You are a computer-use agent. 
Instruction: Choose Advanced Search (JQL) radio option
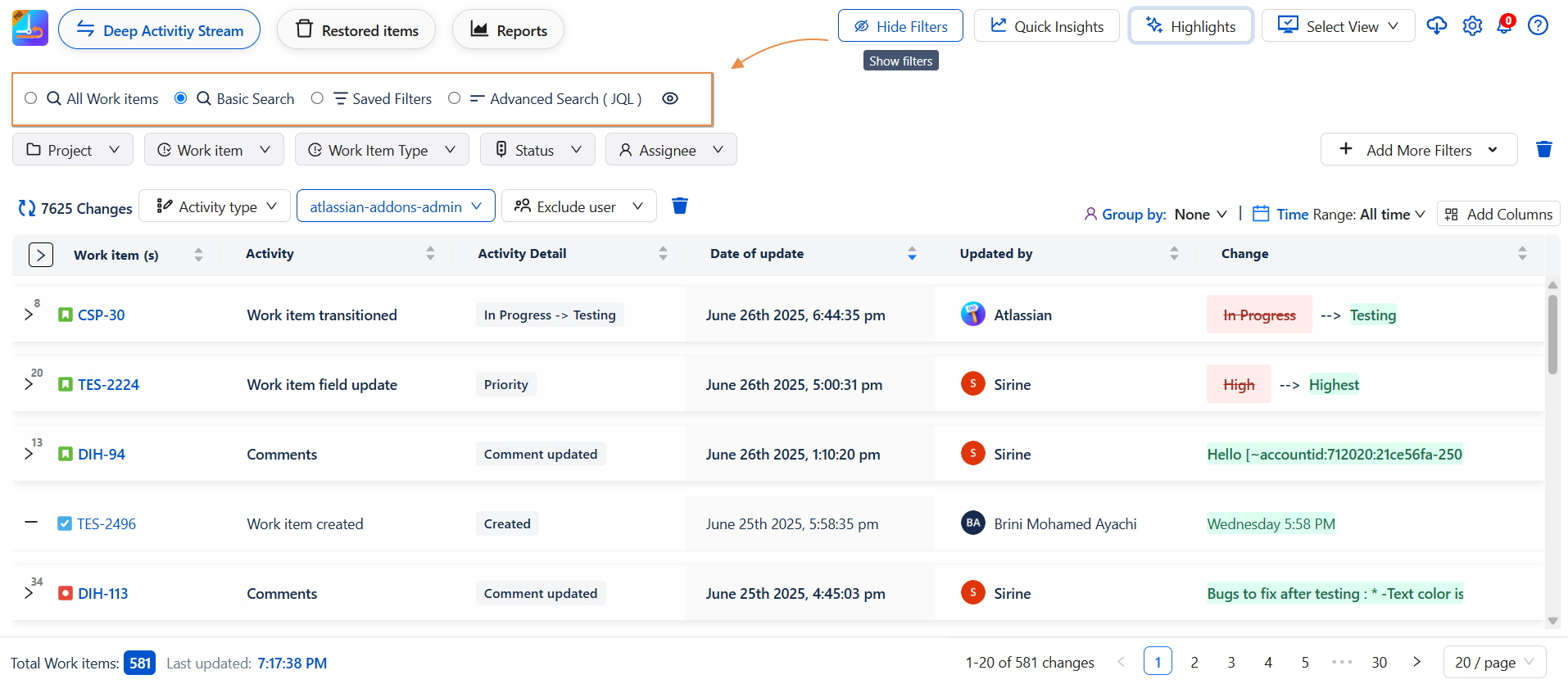[454, 98]
